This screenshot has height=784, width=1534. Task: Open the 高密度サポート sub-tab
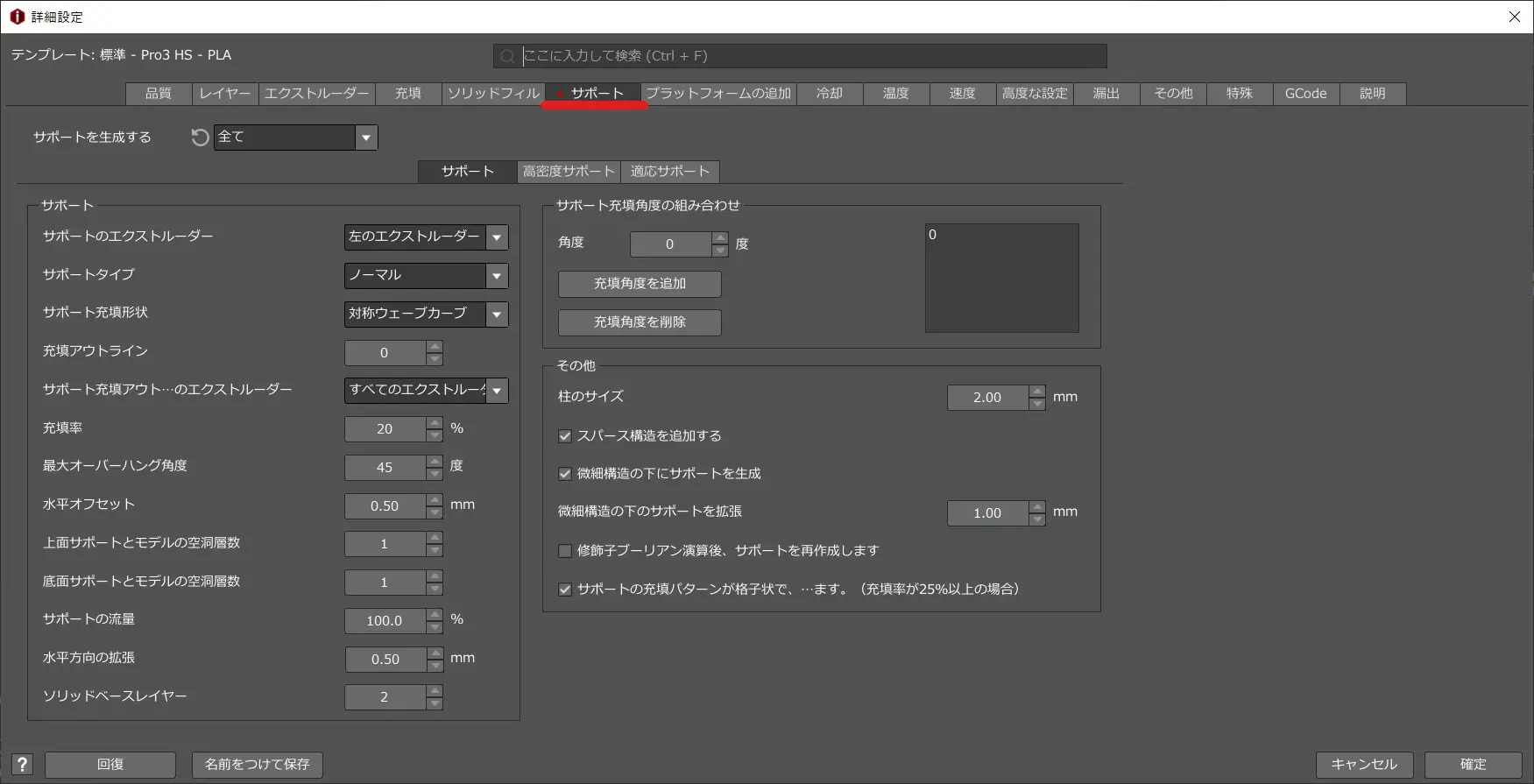click(x=568, y=172)
